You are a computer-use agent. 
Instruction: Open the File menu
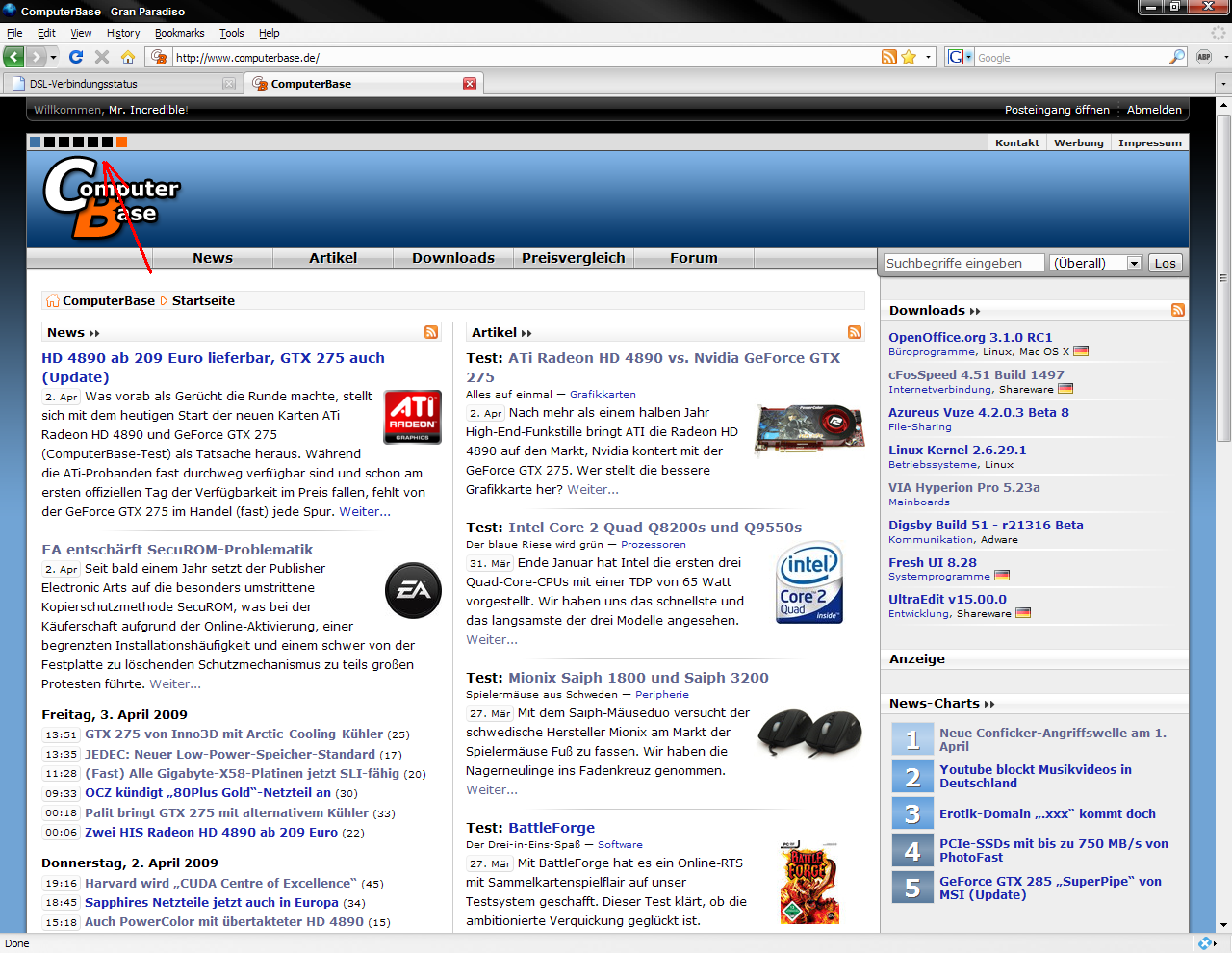pos(14,33)
